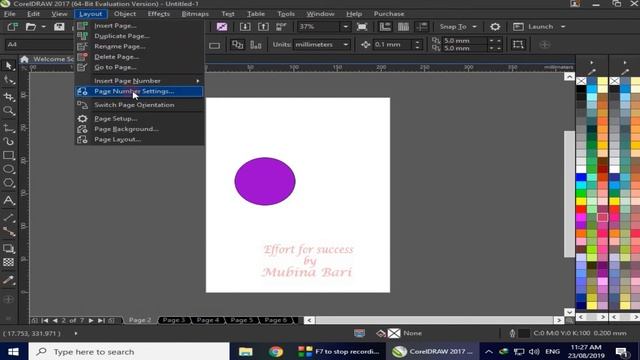Select the Ellipse tool
The height and width of the screenshot is (360, 640).
coord(9,169)
